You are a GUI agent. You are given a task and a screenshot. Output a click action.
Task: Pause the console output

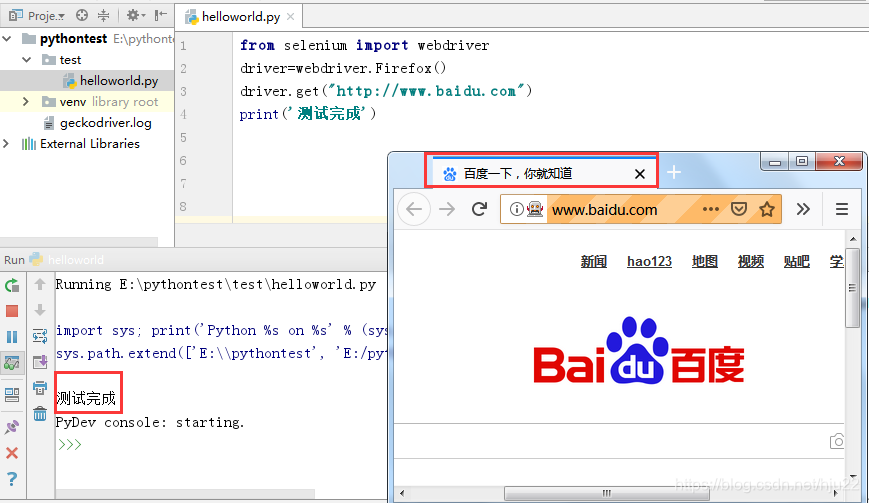12,337
